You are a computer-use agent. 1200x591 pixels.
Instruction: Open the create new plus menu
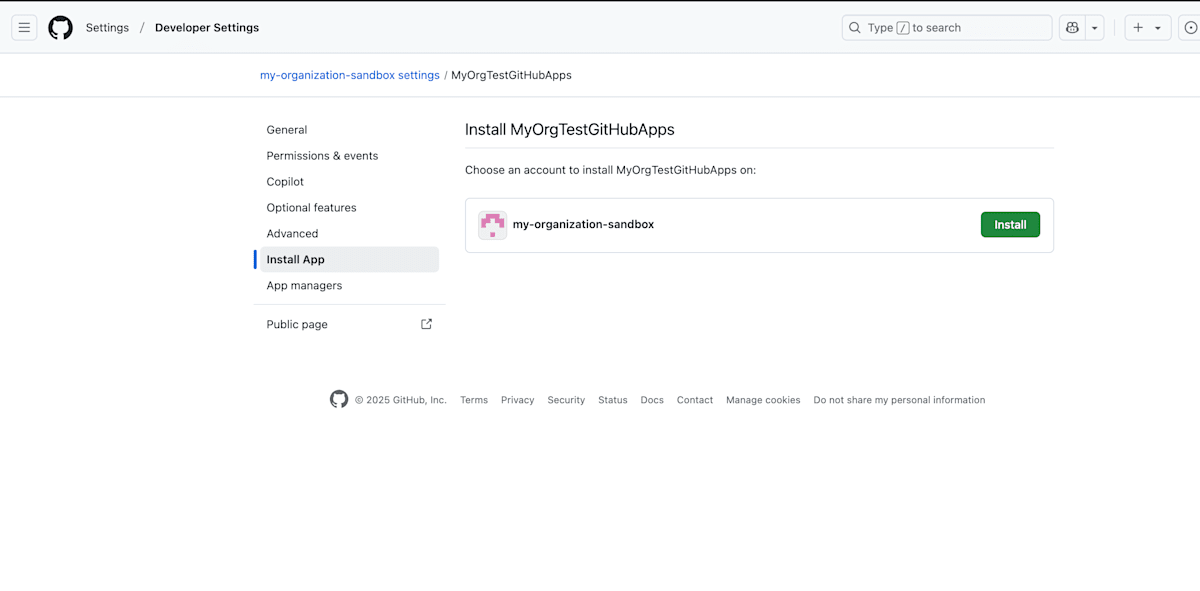[x=1147, y=28]
